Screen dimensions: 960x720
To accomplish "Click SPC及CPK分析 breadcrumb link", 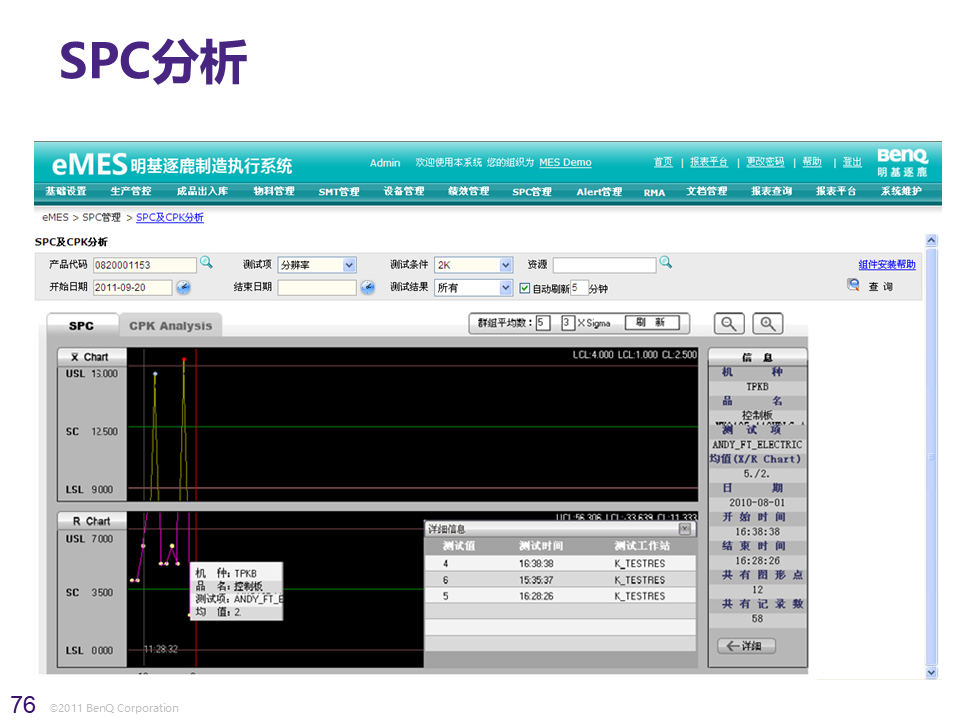I will (170, 217).
